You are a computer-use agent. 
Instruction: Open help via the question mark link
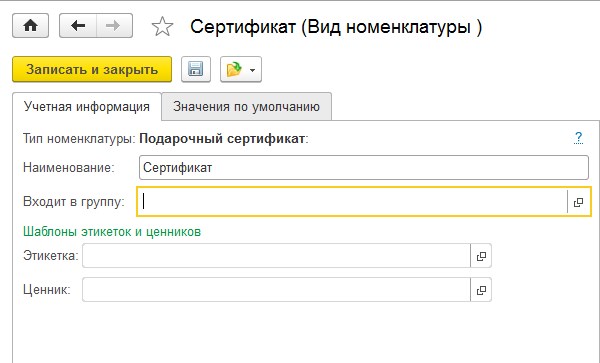(x=578, y=137)
